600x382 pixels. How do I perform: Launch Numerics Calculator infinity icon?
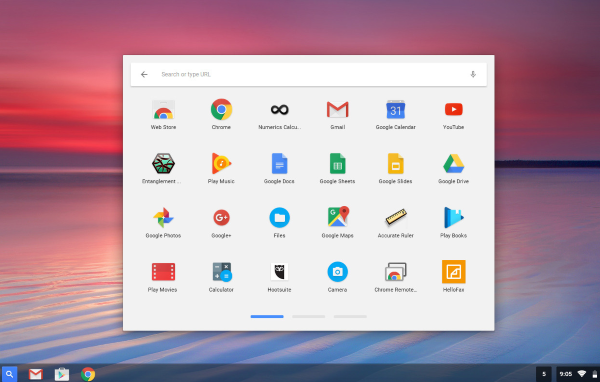(x=280, y=110)
